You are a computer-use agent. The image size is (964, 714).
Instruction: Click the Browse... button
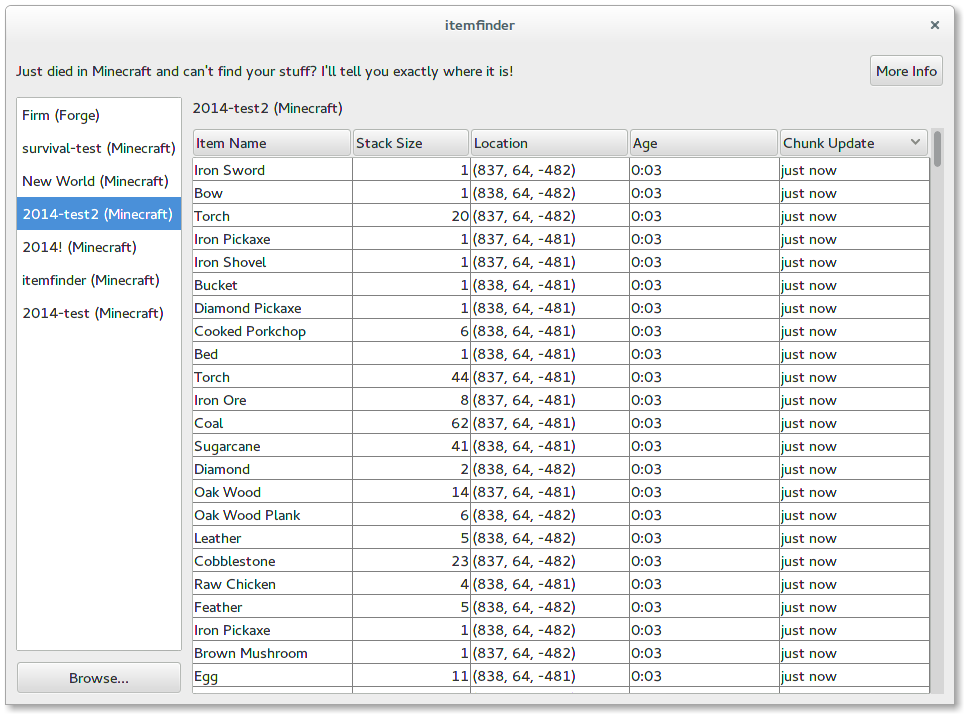pyautogui.click(x=98, y=678)
